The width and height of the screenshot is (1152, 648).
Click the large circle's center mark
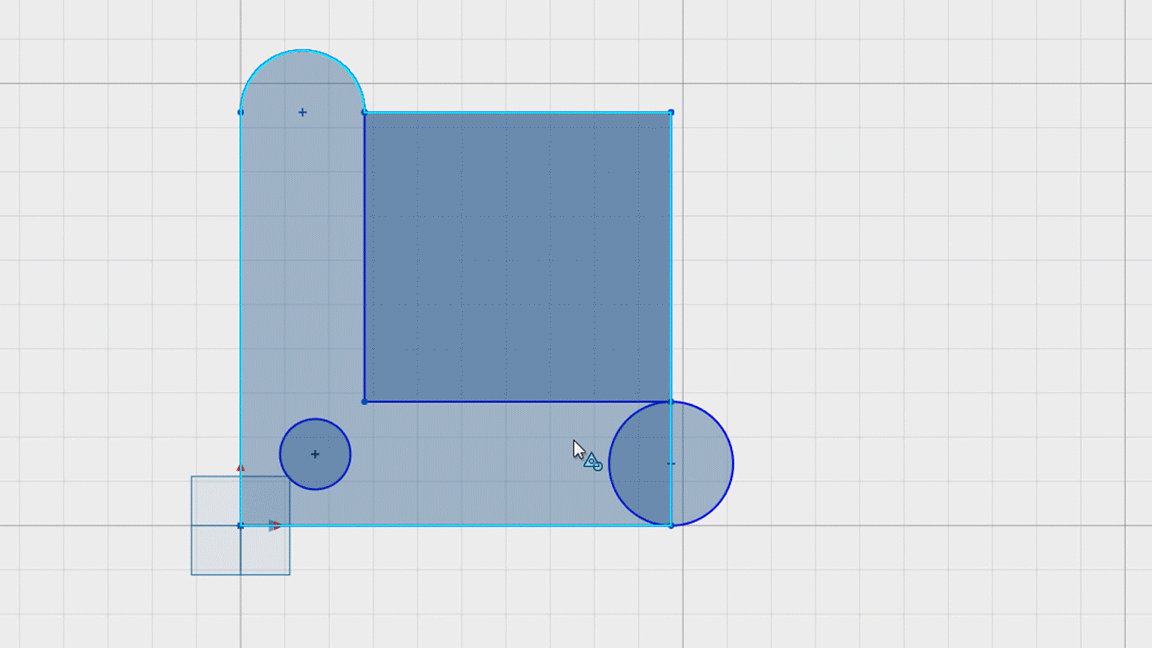click(671, 464)
